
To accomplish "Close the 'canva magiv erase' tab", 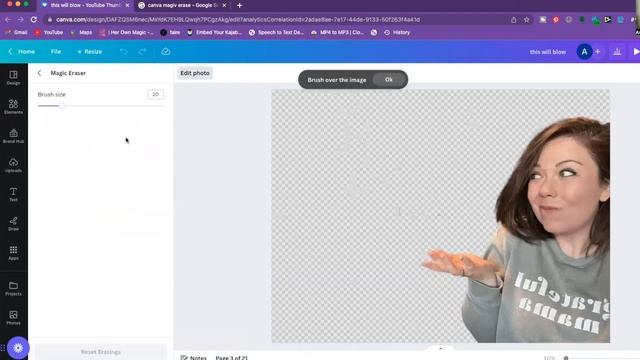I will [x=224, y=5].
